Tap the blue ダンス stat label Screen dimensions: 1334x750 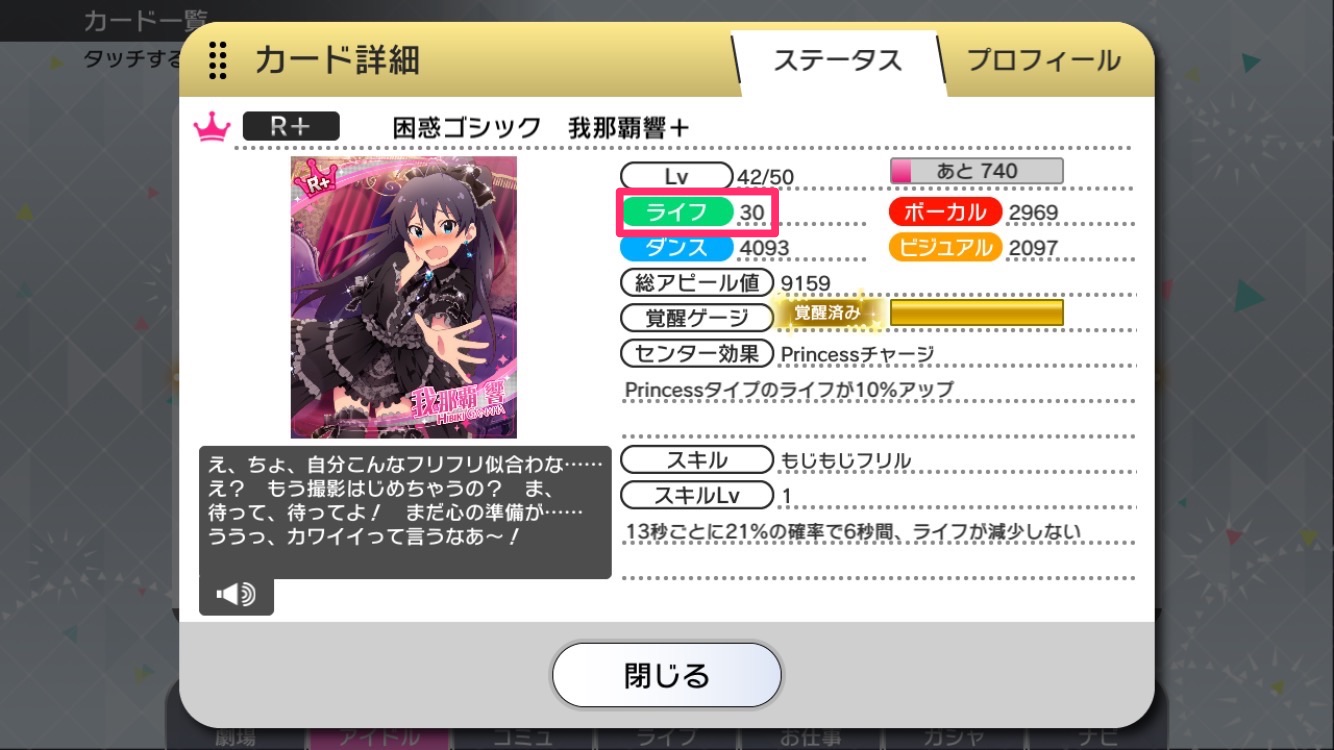click(x=677, y=247)
